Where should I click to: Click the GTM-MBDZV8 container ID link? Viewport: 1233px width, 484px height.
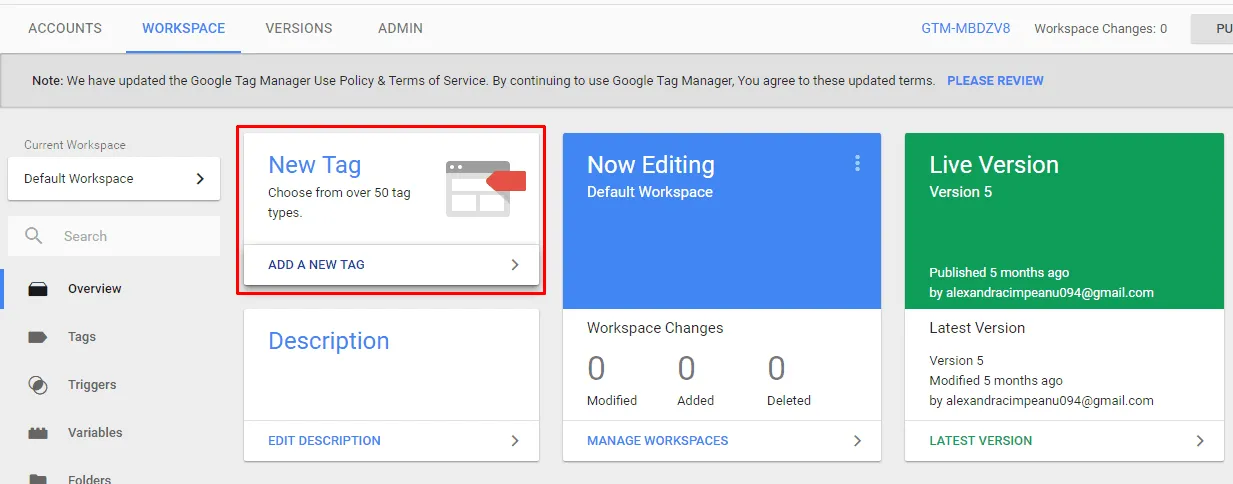tap(966, 28)
